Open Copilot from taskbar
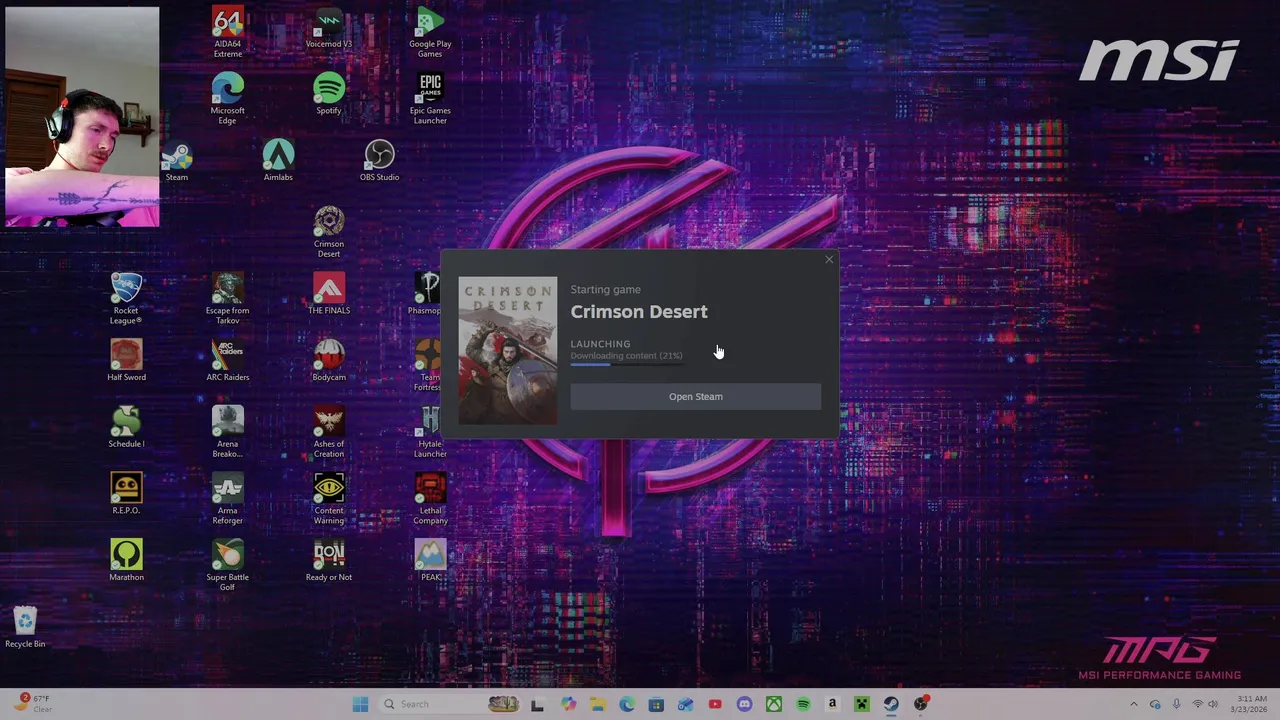This screenshot has height=720, width=1280. 568,704
